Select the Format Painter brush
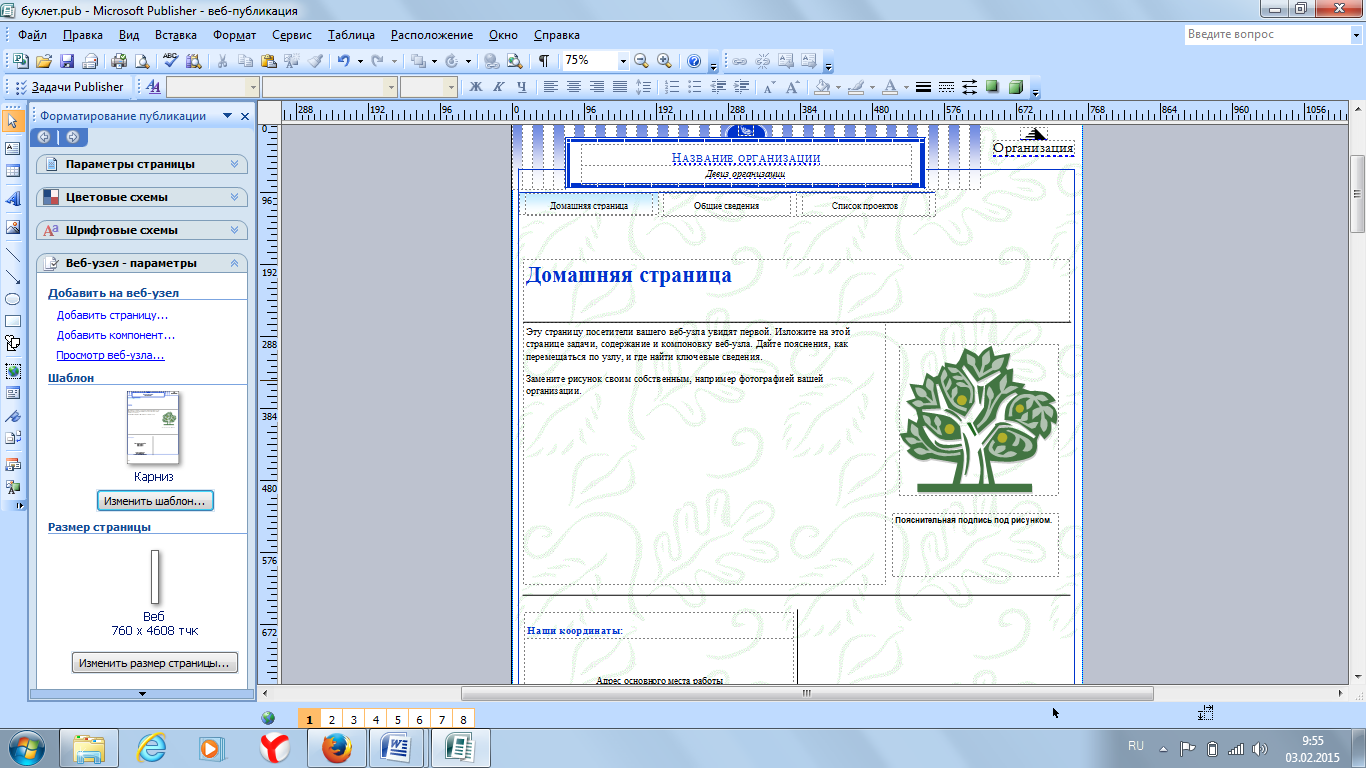 (x=316, y=61)
